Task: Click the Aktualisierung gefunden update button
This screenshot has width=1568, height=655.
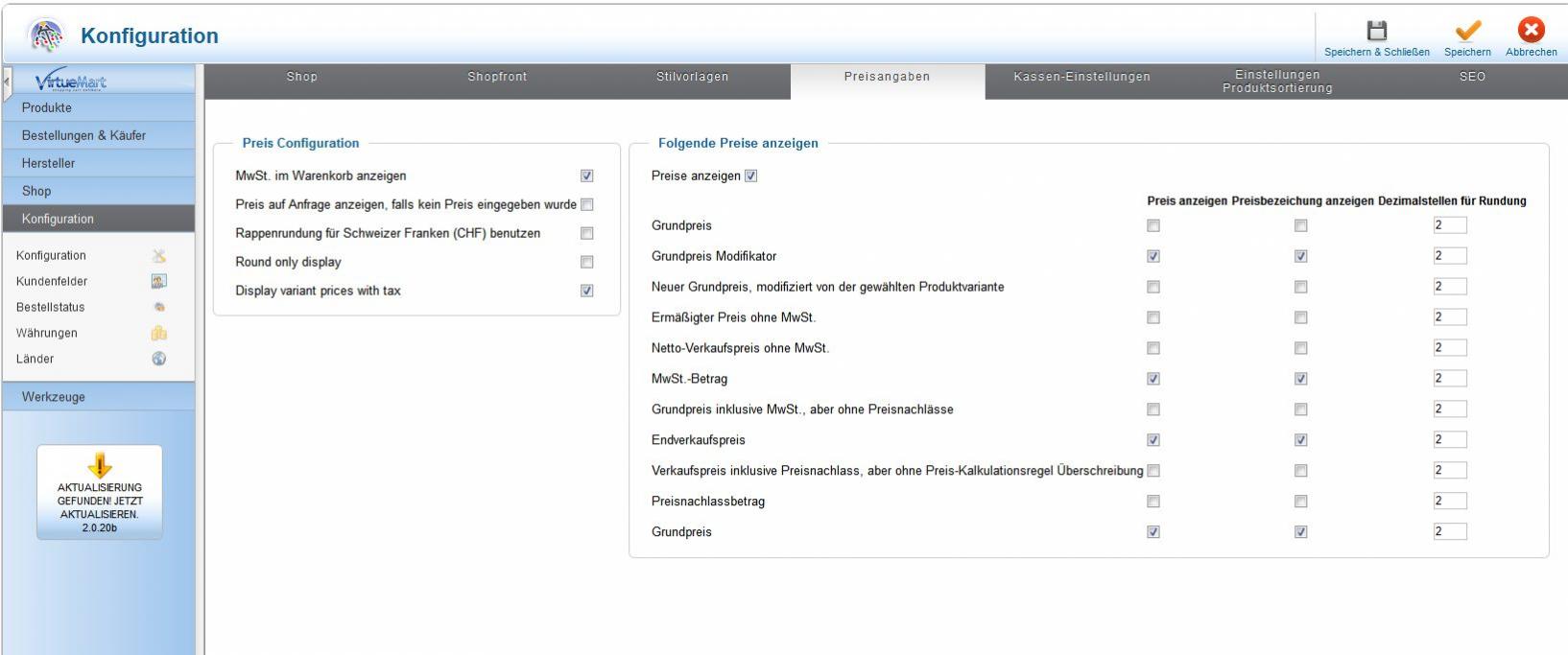Action: [100, 492]
